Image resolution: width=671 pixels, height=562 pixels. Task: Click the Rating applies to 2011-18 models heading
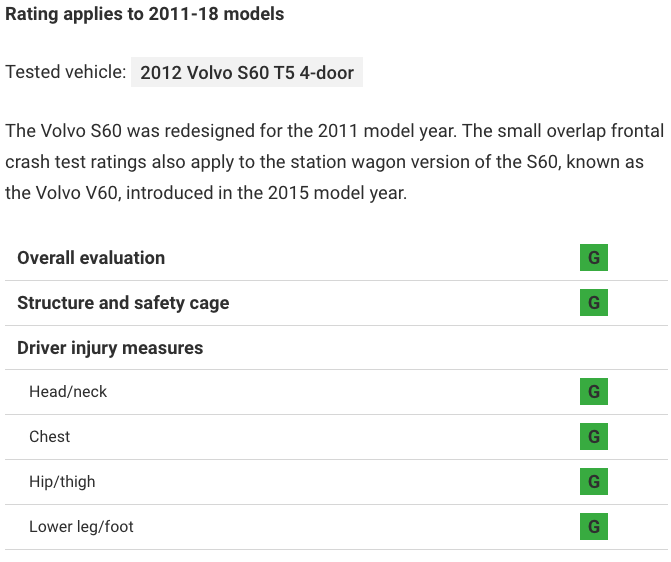145,14
